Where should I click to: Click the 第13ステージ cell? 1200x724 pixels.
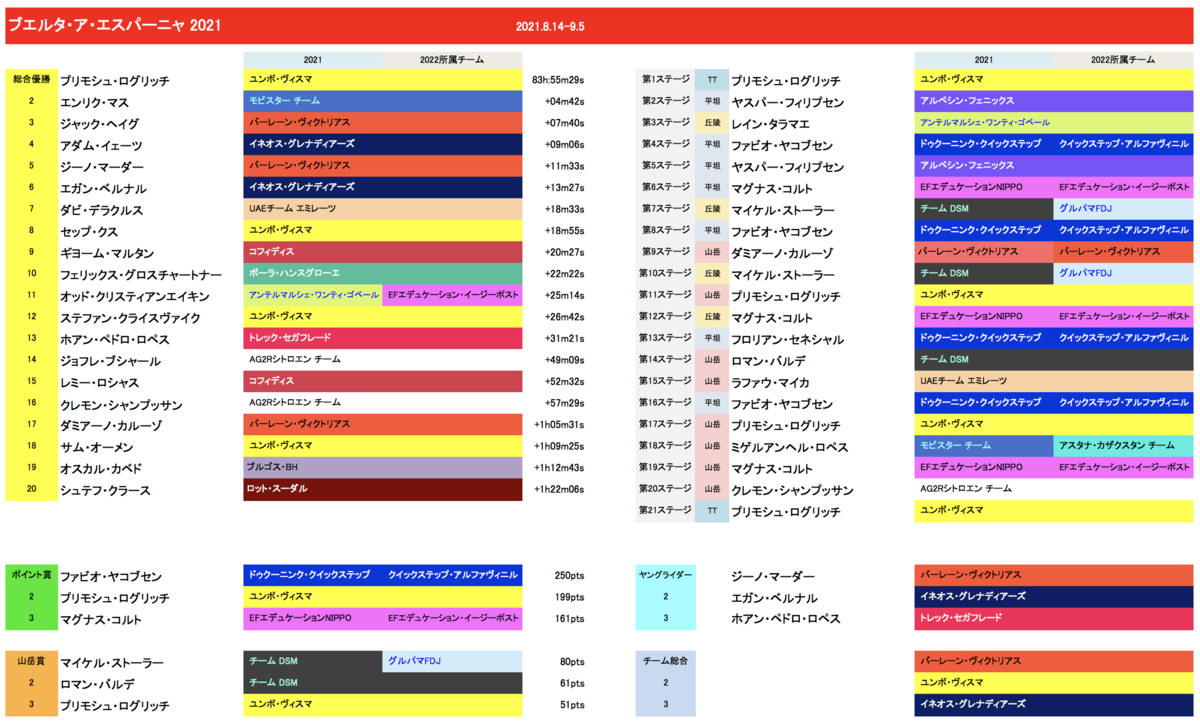665,338
